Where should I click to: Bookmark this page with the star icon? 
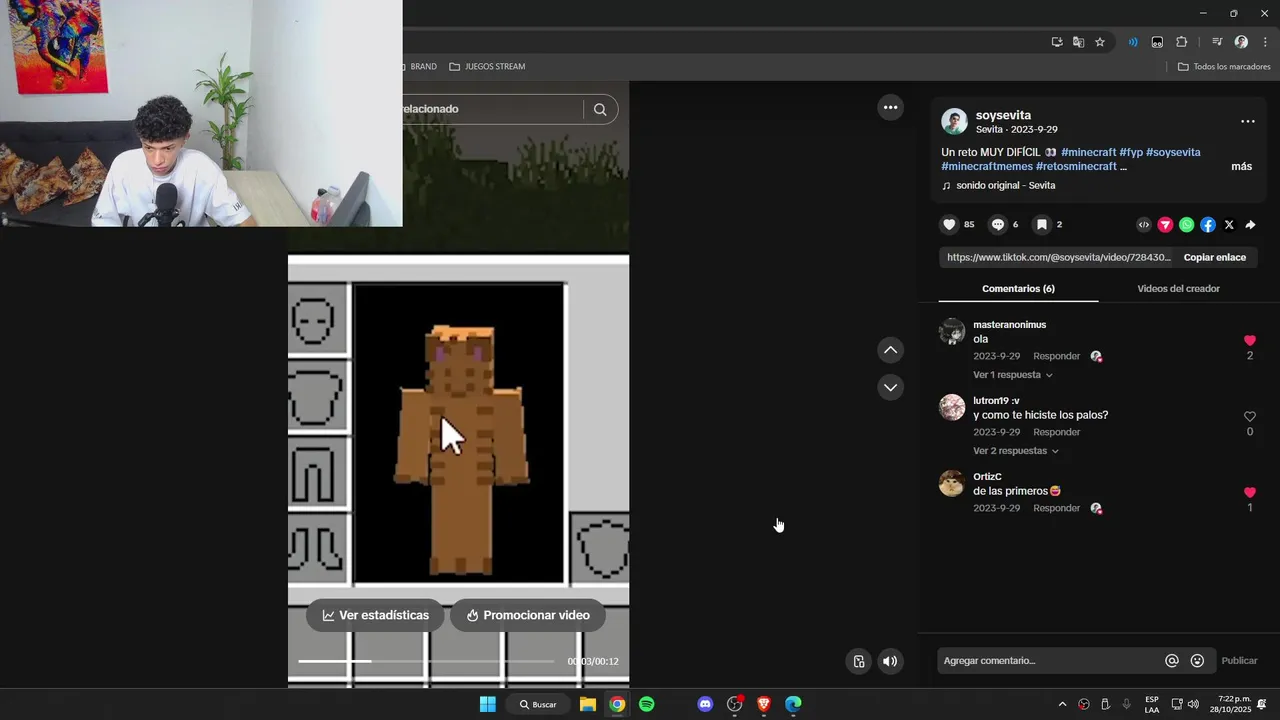(1100, 42)
